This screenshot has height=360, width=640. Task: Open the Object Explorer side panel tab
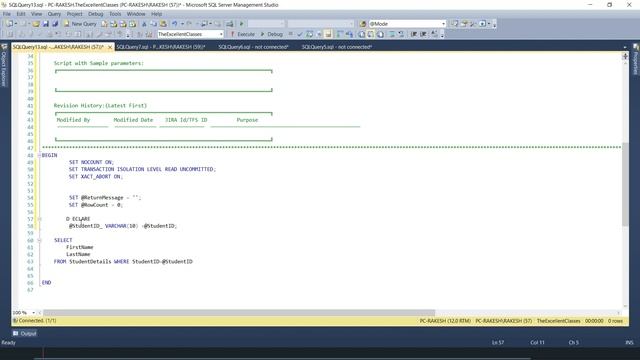(x=4, y=65)
